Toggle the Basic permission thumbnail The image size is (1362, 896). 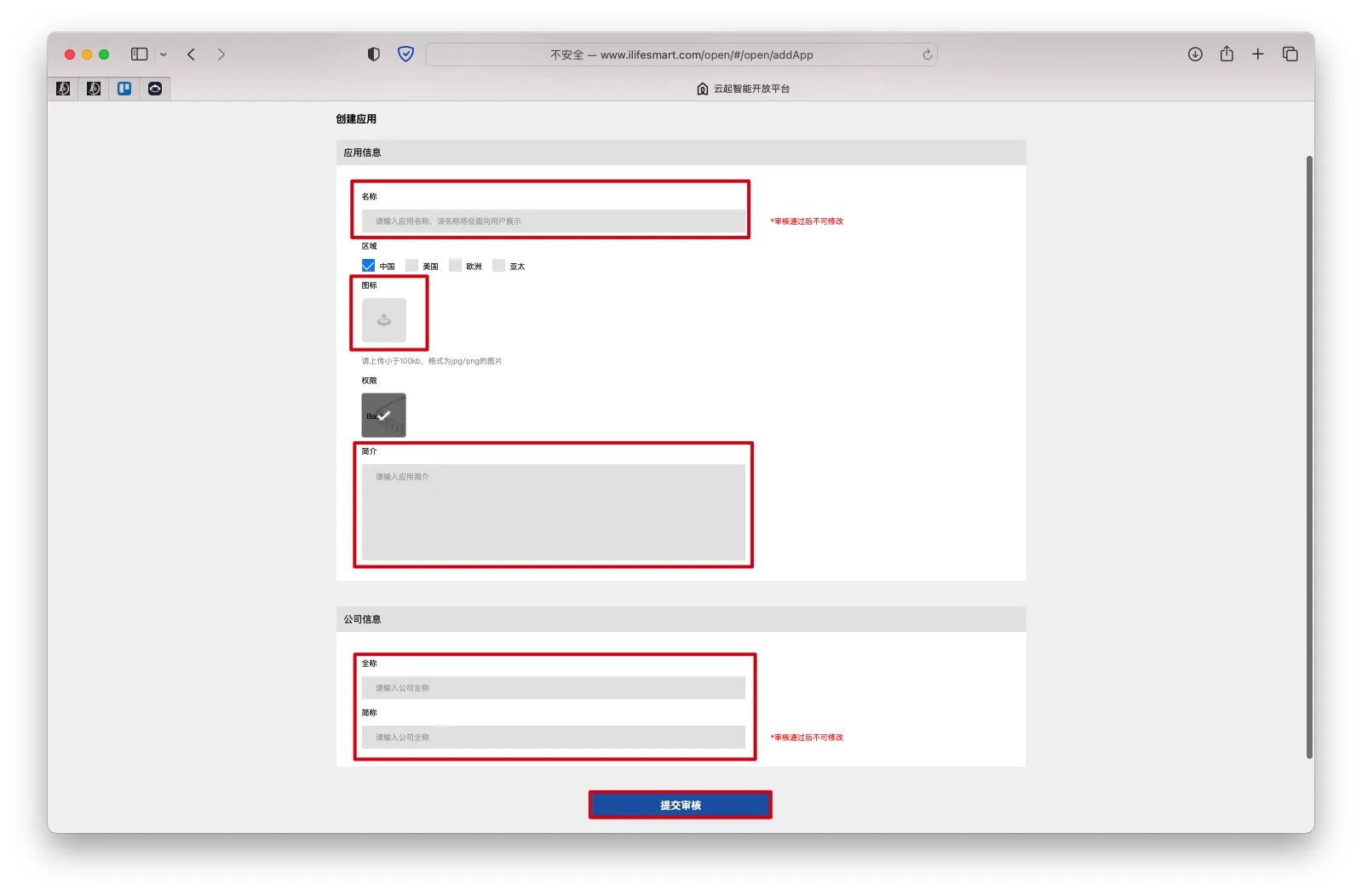click(384, 415)
